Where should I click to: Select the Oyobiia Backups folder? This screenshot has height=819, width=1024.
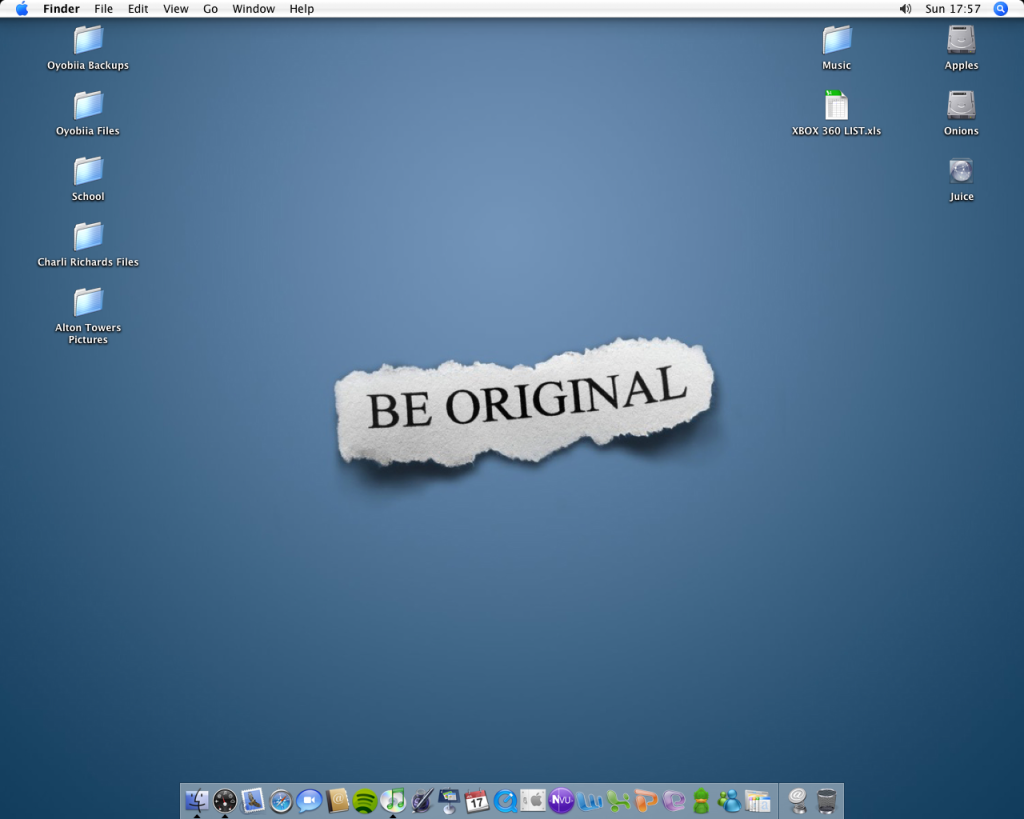coord(88,48)
